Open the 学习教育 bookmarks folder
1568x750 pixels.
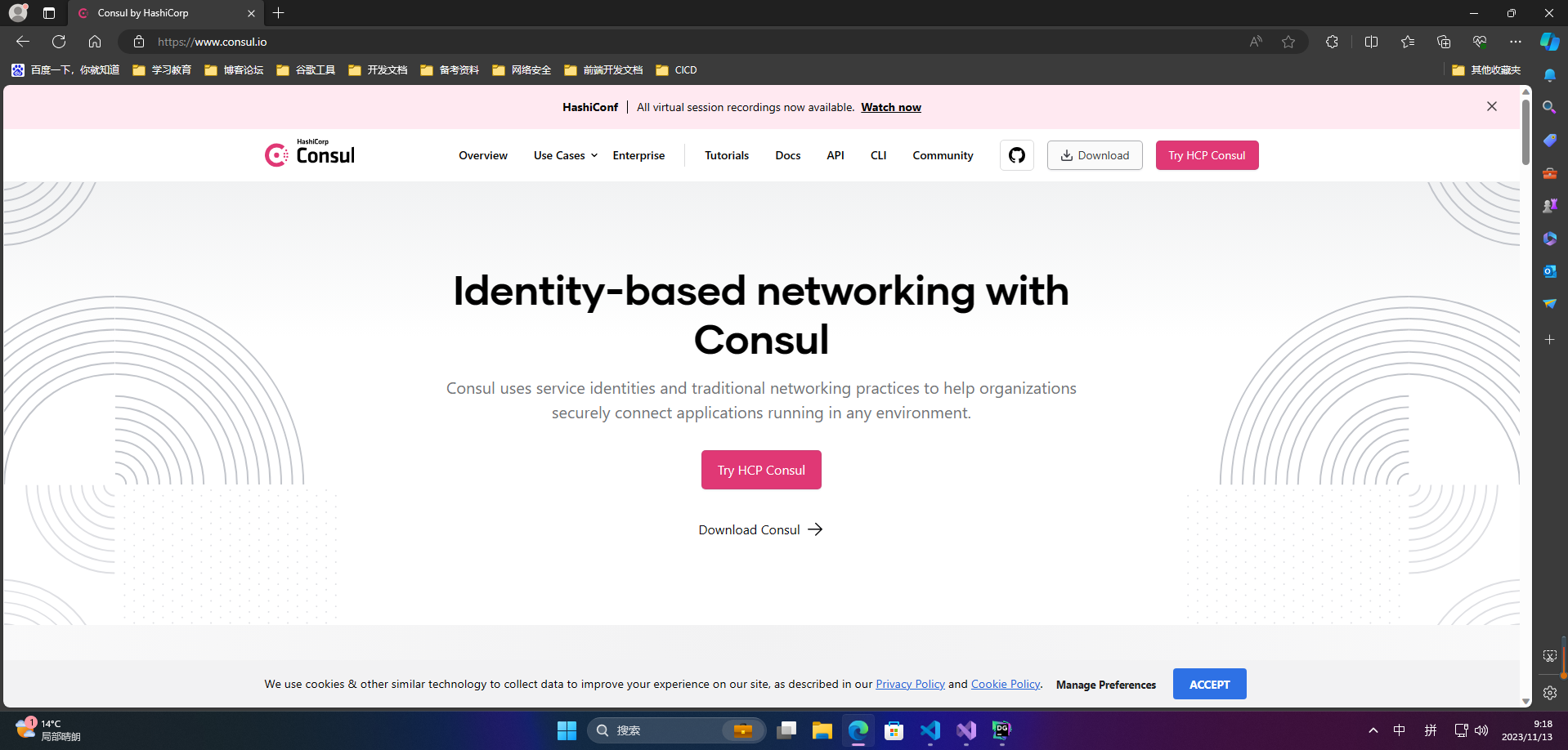(x=162, y=70)
